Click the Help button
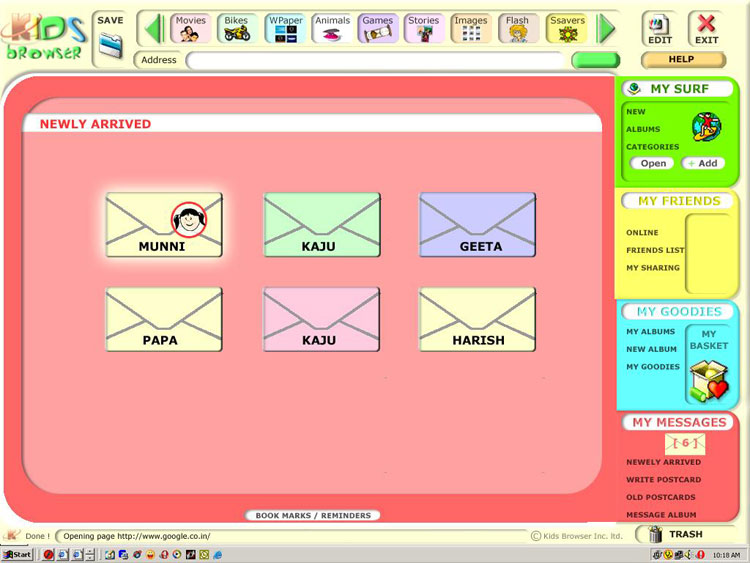 pos(683,60)
